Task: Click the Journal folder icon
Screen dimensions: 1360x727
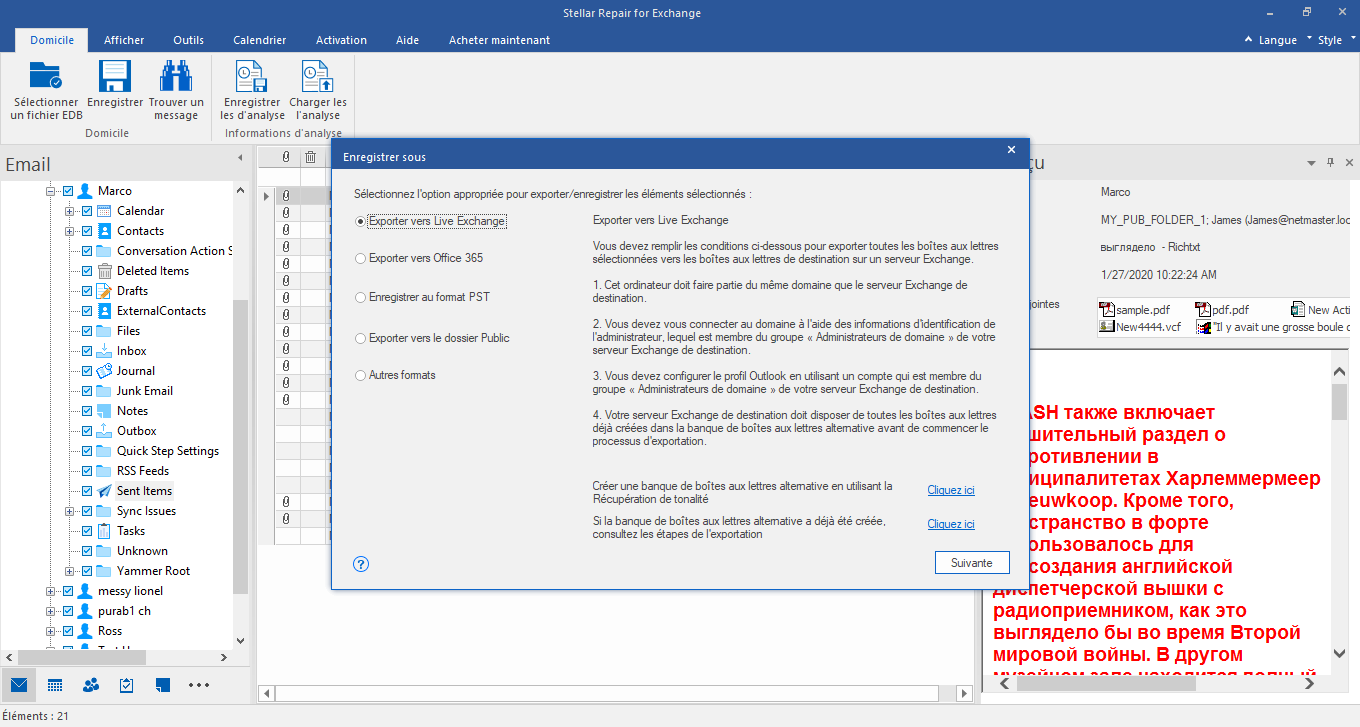Action: (x=104, y=371)
